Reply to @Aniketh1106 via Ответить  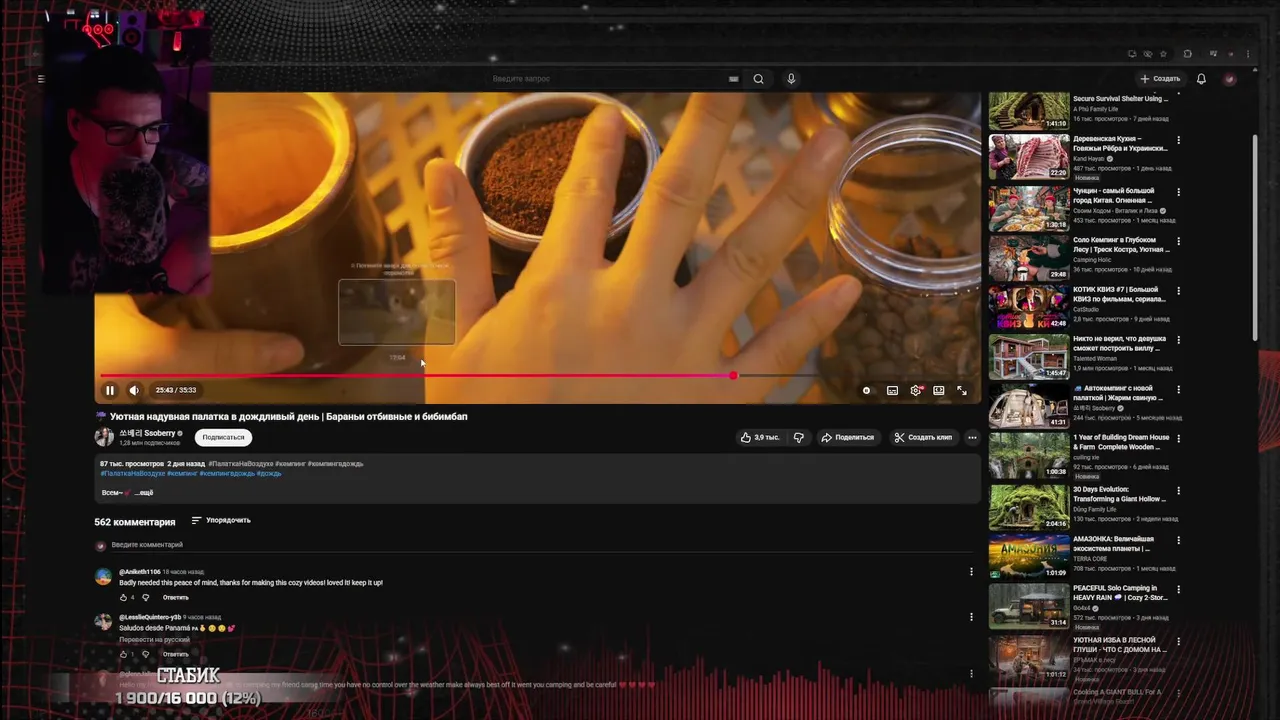pos(176,598)
